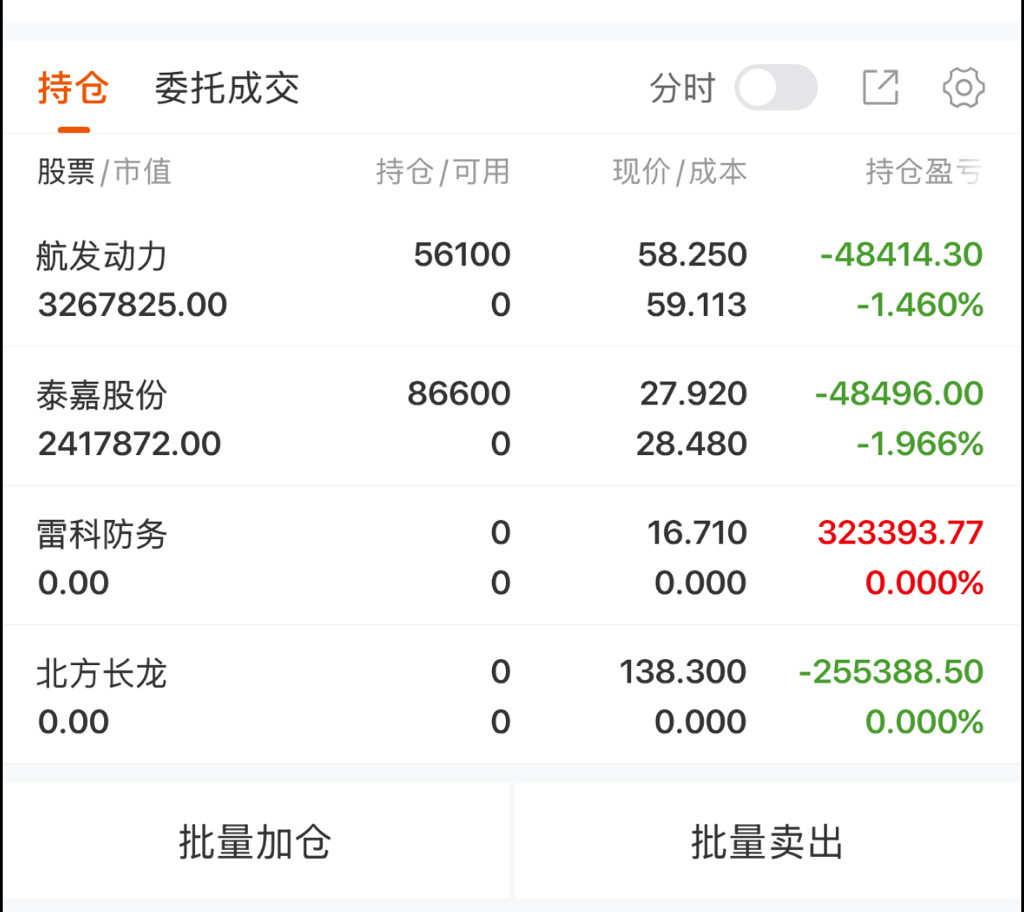This screenshot has height=912, width=1024.
Task: Click 航发动力 current price 58.250
Action: [x=692, y=255]
